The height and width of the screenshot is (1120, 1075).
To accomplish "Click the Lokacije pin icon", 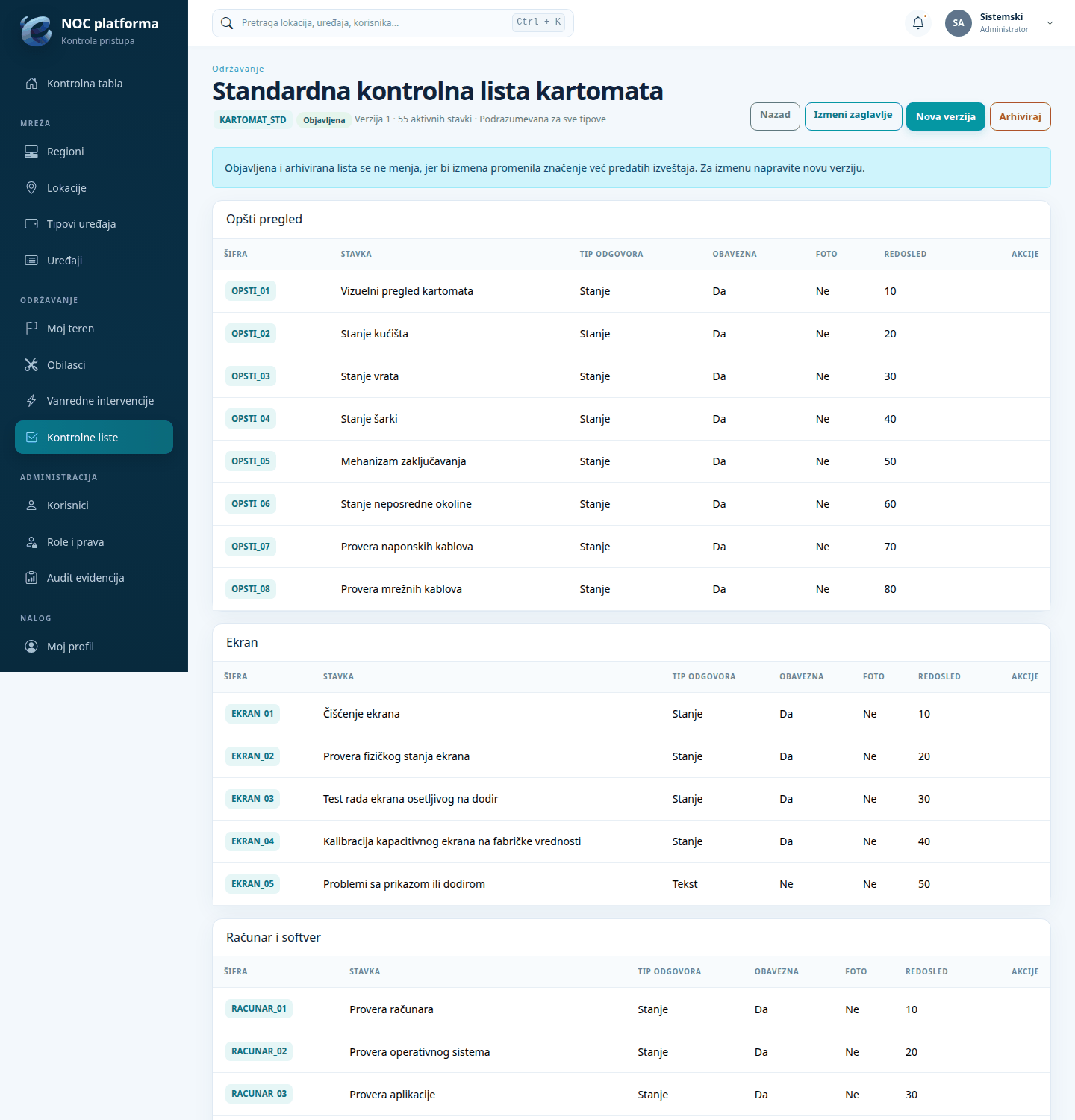I will click(x=31, y=188).
